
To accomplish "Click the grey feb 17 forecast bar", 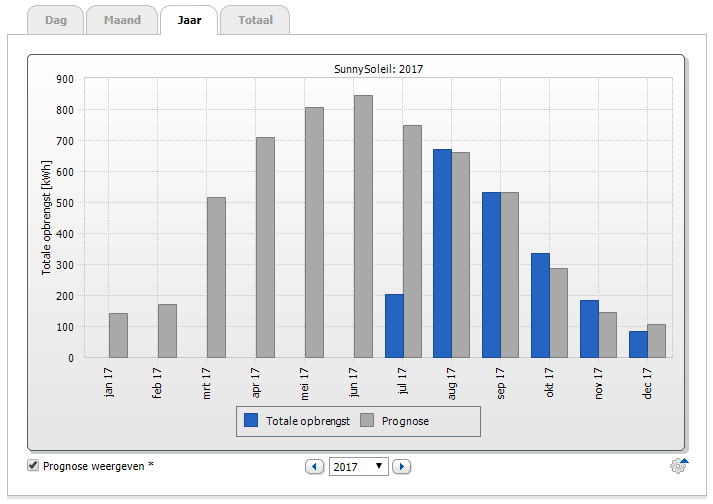I will (x=167, y=331).
